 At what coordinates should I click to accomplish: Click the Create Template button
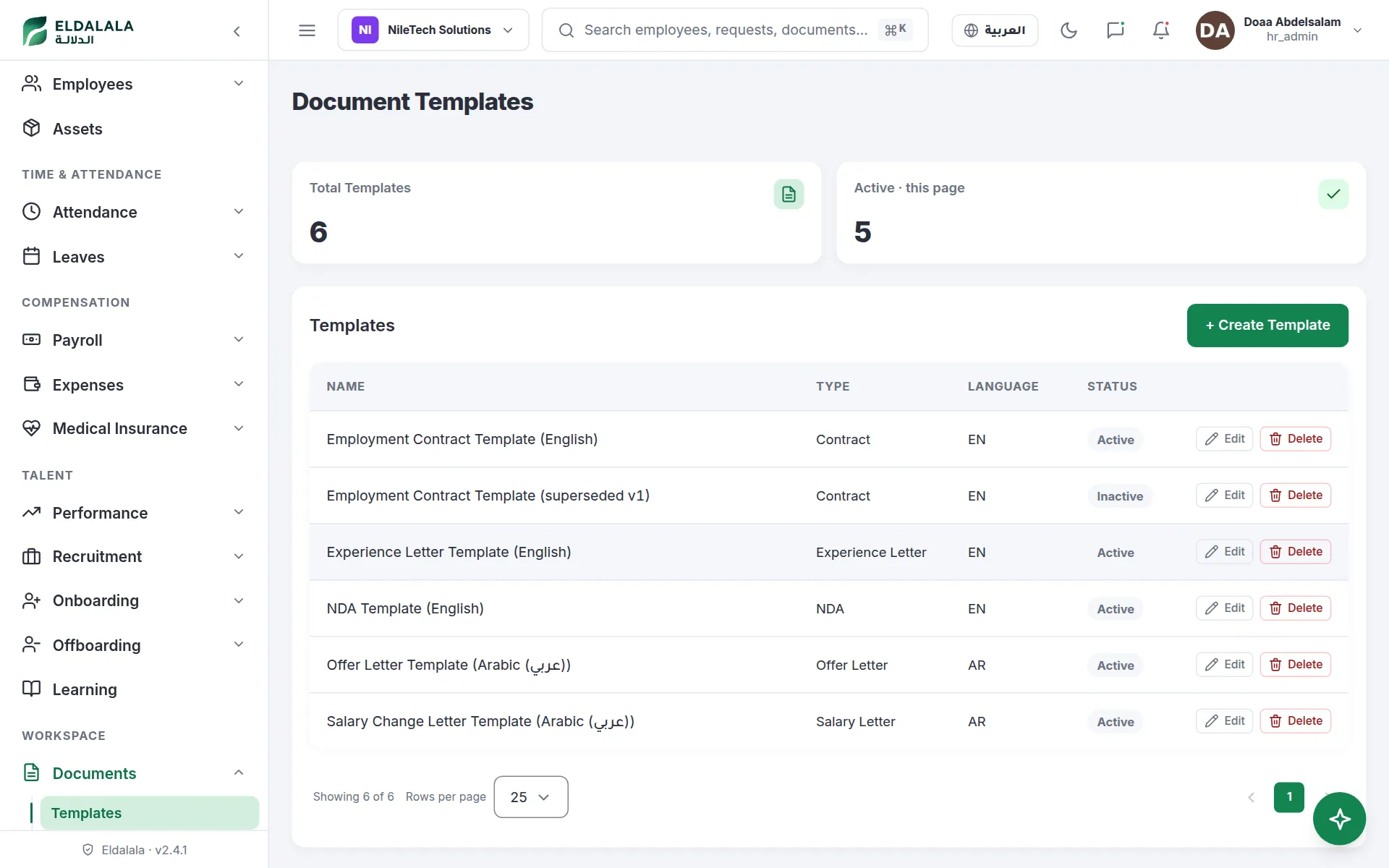coord(1267,325)
